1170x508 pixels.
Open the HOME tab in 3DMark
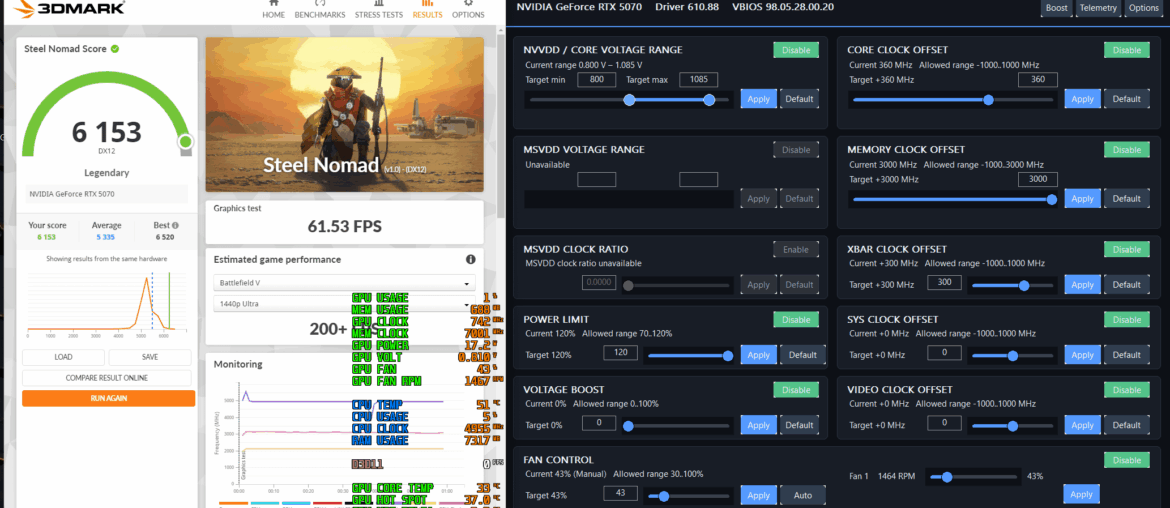coord(273,10)
